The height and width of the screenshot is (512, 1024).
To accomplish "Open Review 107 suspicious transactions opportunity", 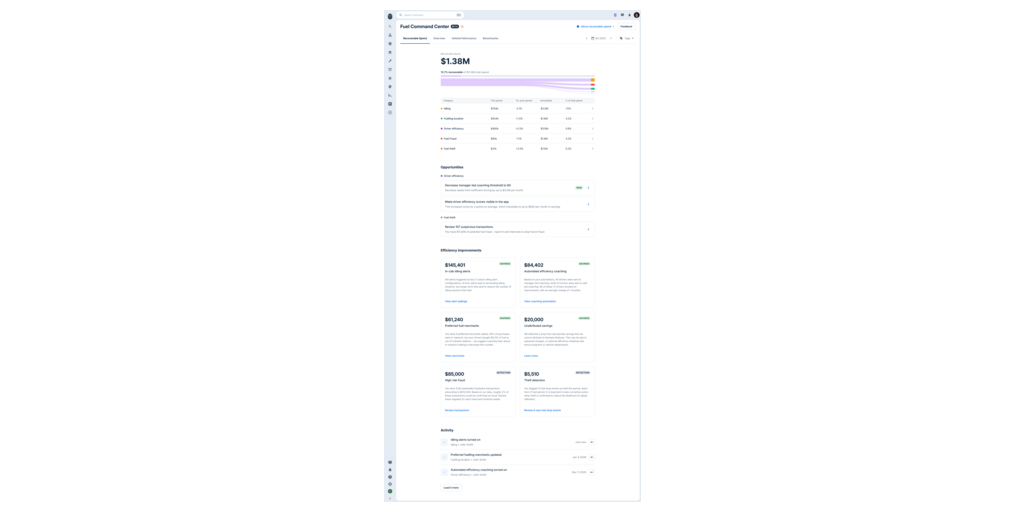I will [x=518, y=229].
